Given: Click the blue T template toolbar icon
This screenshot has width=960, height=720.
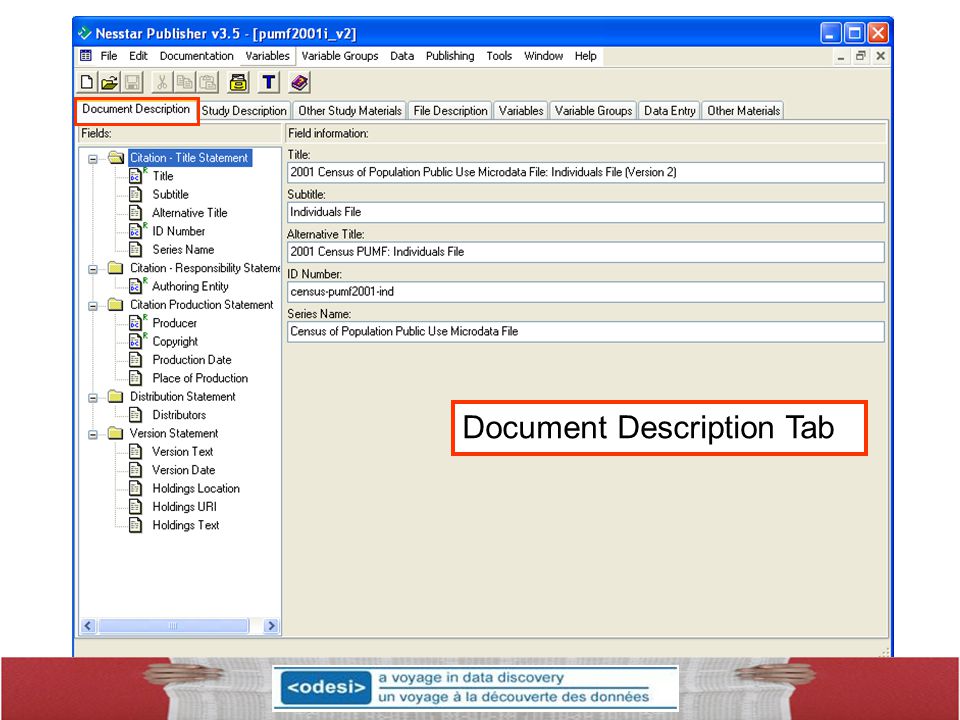Looking at the screenshot, I should click(268, 82).
